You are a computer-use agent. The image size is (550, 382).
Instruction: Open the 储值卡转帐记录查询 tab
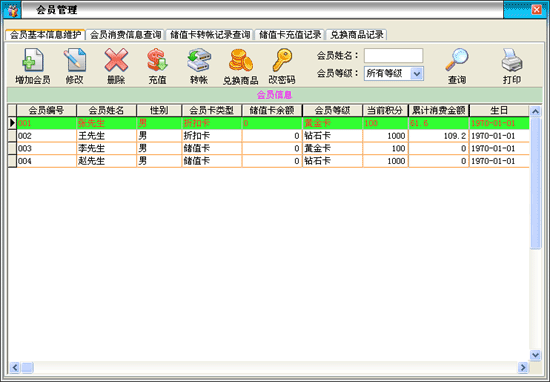pyautogui.click(x=210, y=35)
